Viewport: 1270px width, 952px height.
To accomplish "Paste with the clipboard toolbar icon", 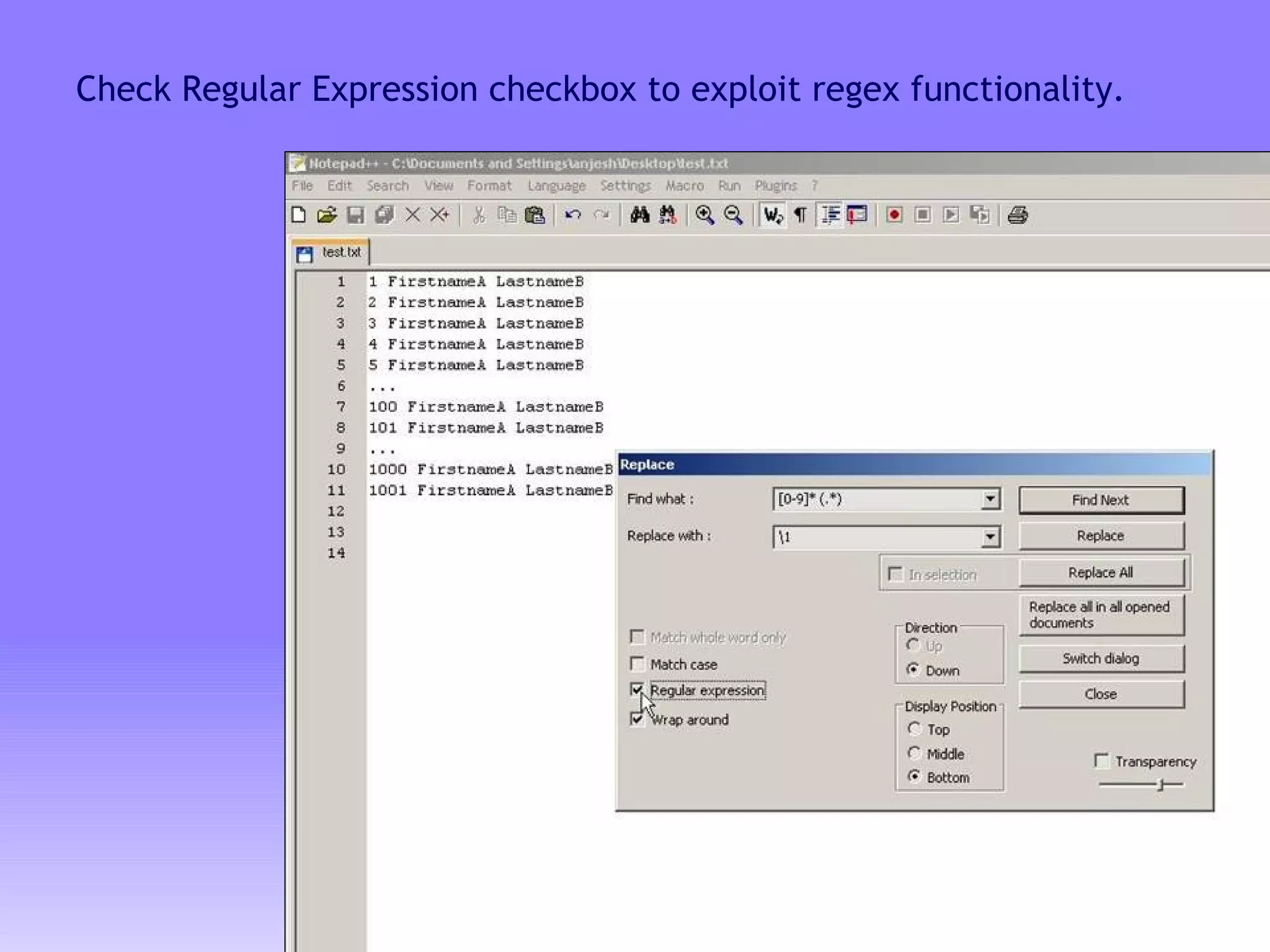I will tap(535, 215).
